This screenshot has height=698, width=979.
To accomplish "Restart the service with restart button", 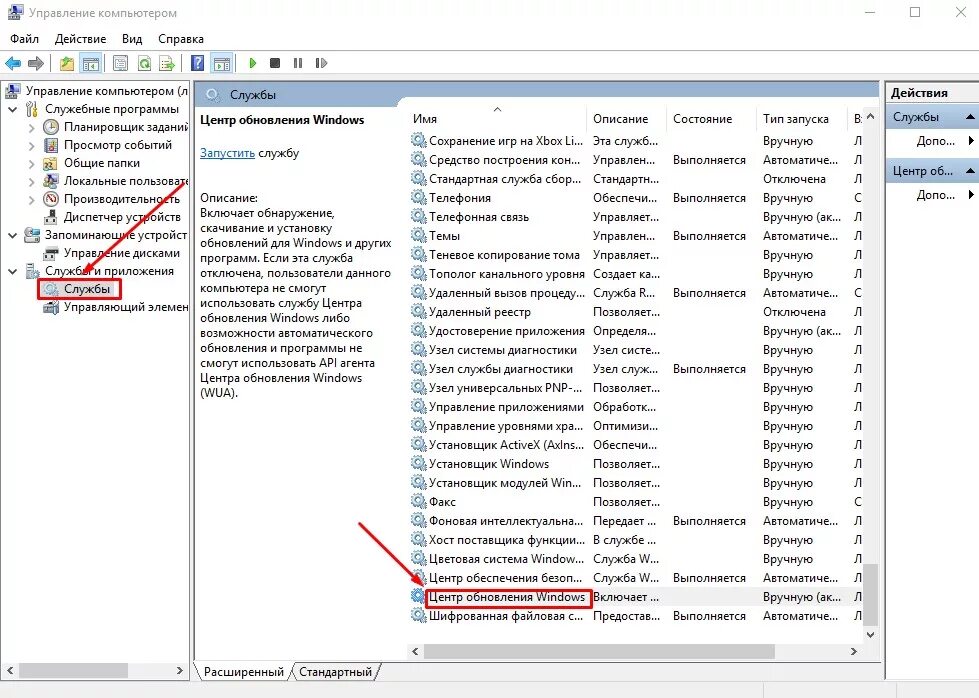I will 321,63.
